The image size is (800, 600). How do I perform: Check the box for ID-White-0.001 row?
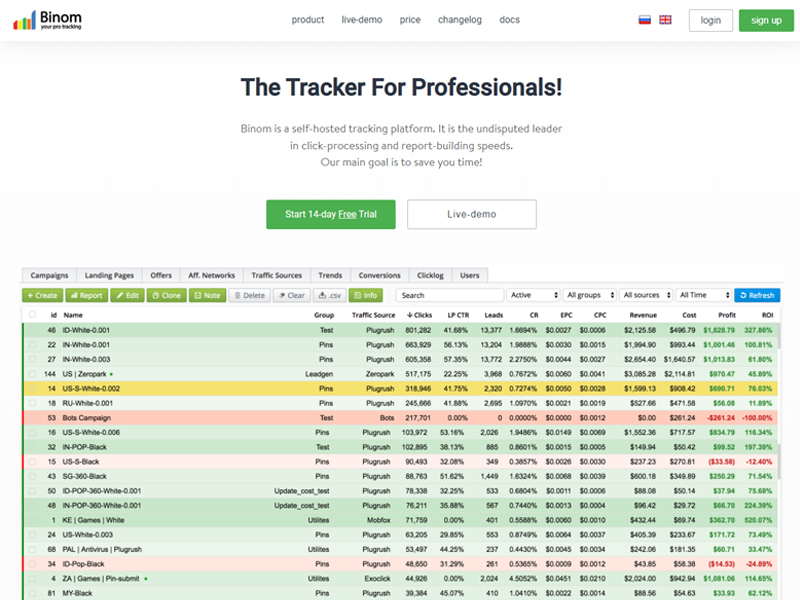coord(33,330)
